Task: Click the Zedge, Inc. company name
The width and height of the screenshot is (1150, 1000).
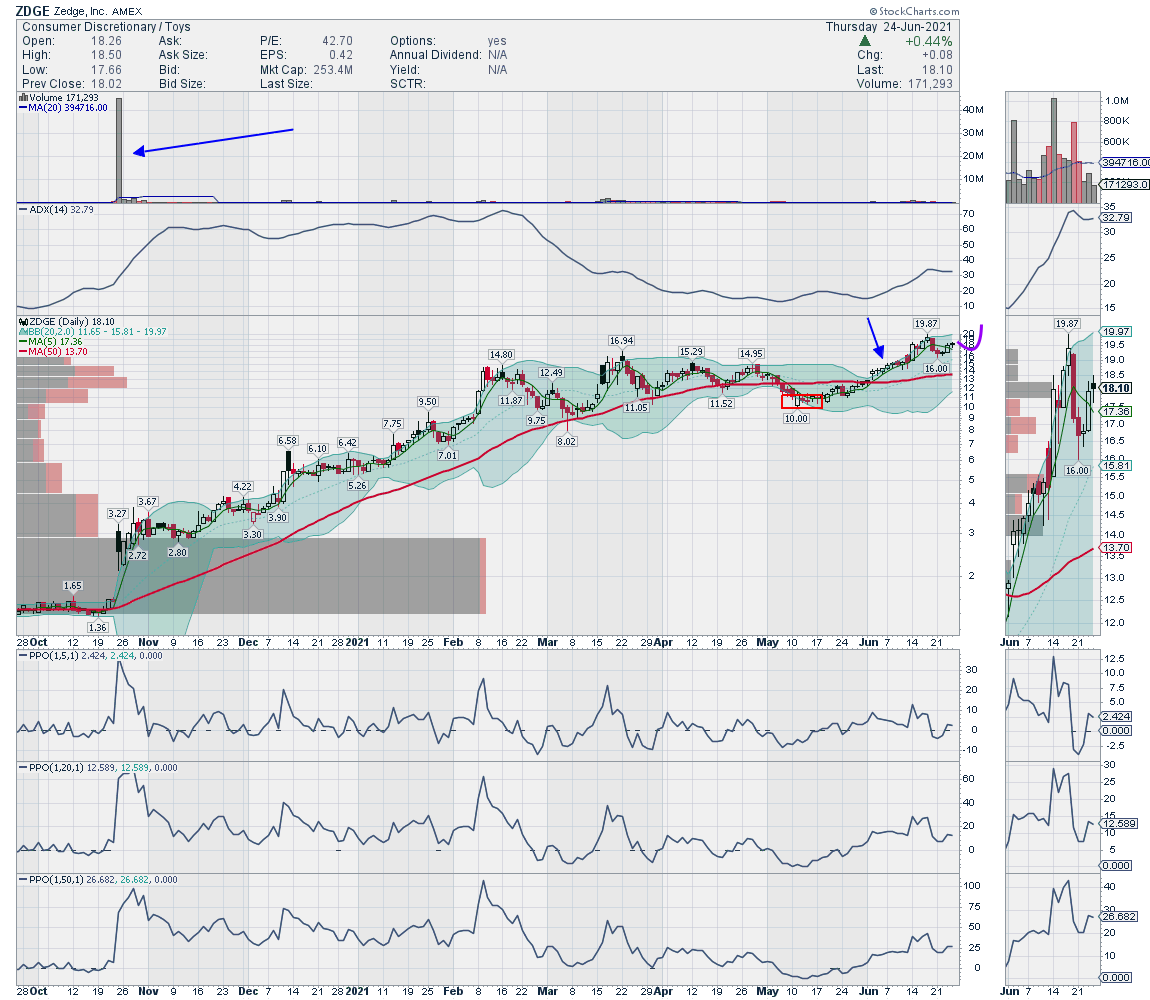Action: coord(81,11)
